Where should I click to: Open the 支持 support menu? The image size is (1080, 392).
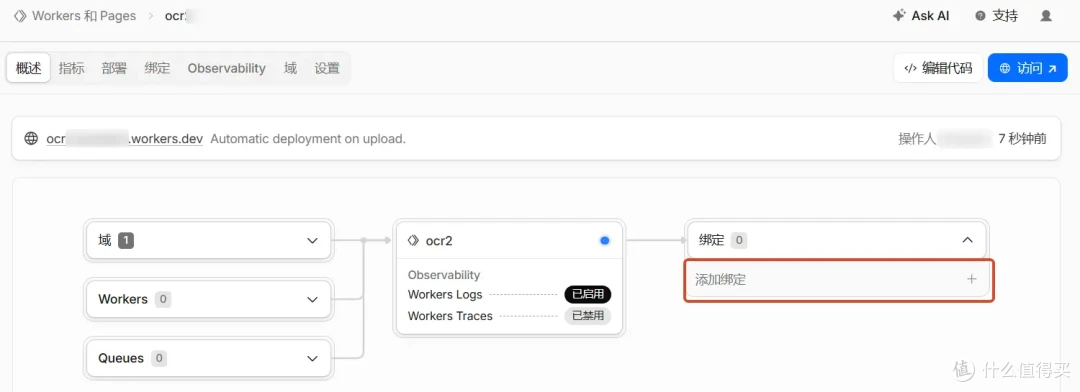click(997, 16)
